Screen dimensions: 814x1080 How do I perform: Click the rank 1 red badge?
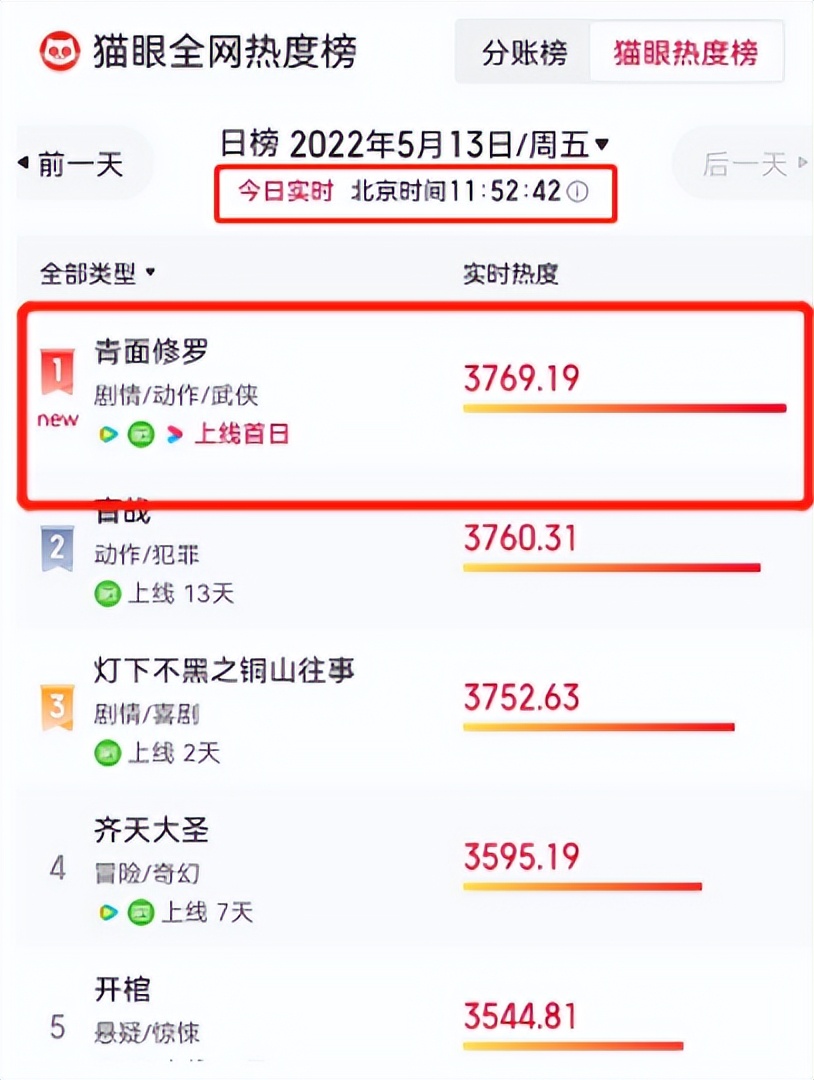(57, 372)
